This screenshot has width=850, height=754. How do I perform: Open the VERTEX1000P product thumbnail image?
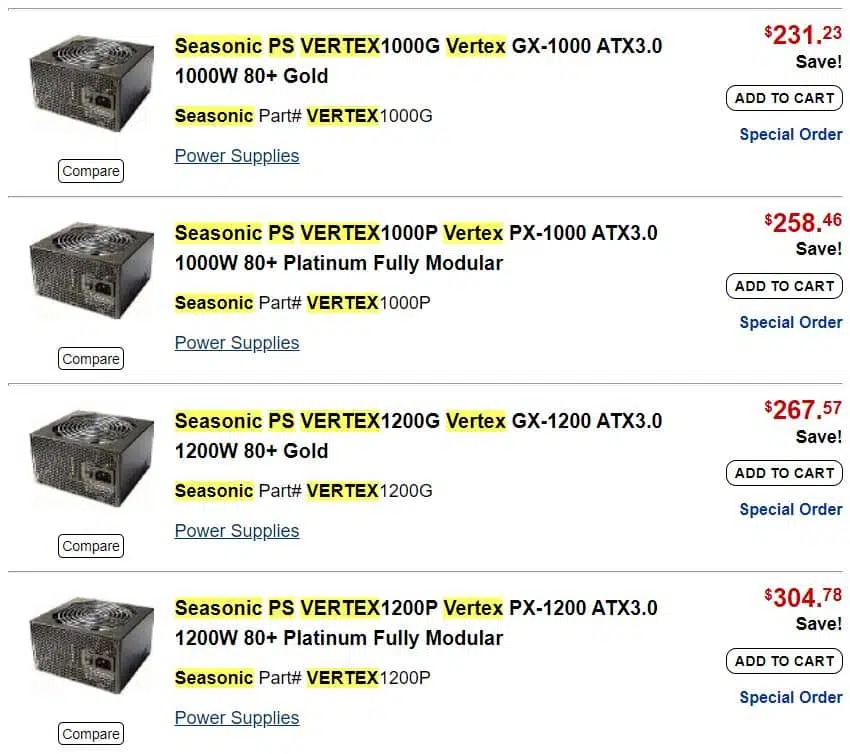(92, 270)
